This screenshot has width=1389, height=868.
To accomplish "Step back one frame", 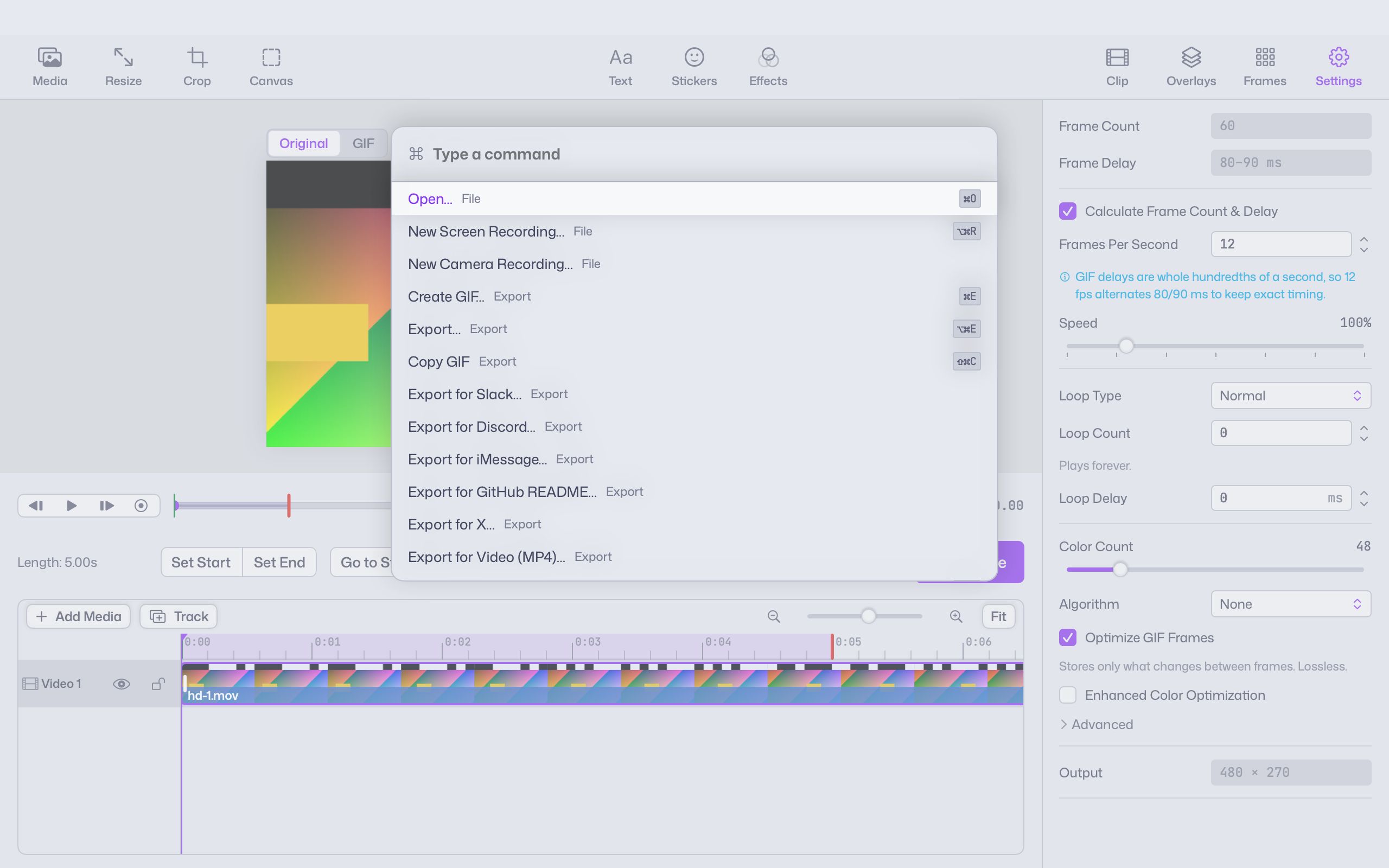I will (36, 506).
